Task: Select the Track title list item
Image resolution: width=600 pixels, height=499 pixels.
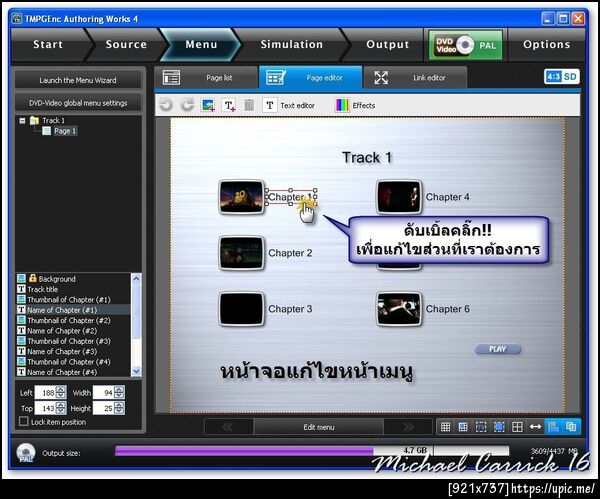Action: (x=73, y=289)
